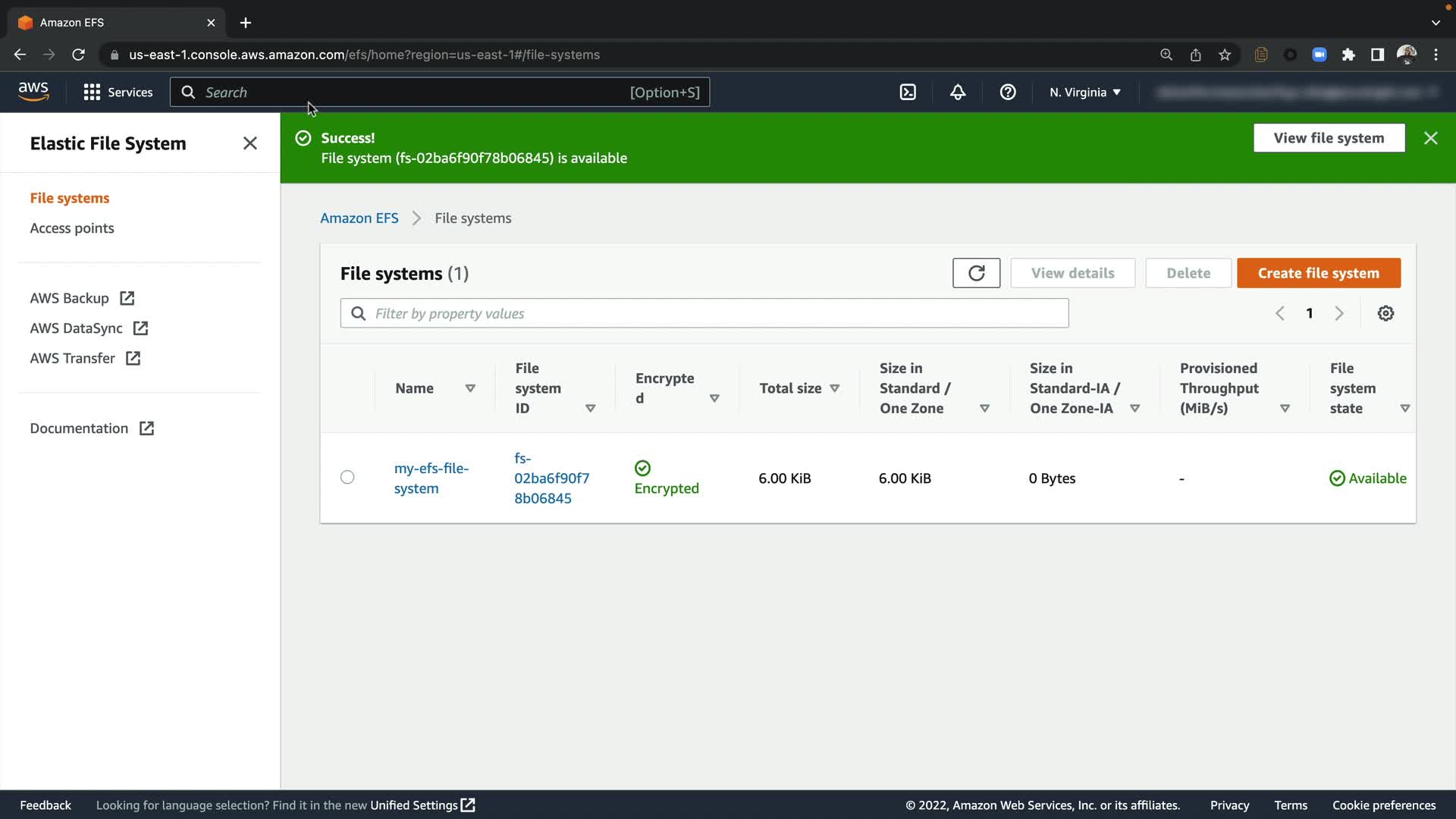Image resolution: width=1456 pixels, height=819 pixels.
Task: Open AWS CloudShell terminal icon
Action: [x=908, y=93]
